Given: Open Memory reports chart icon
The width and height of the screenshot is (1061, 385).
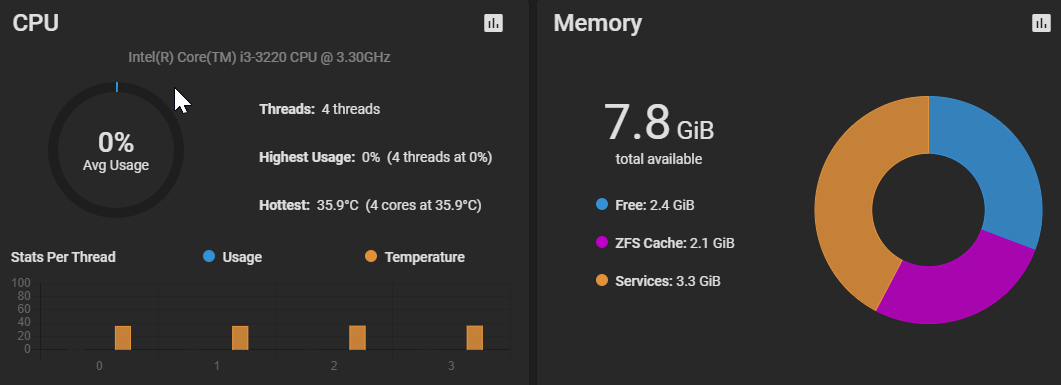Looking at the screenshot, I should (1041, 23).
